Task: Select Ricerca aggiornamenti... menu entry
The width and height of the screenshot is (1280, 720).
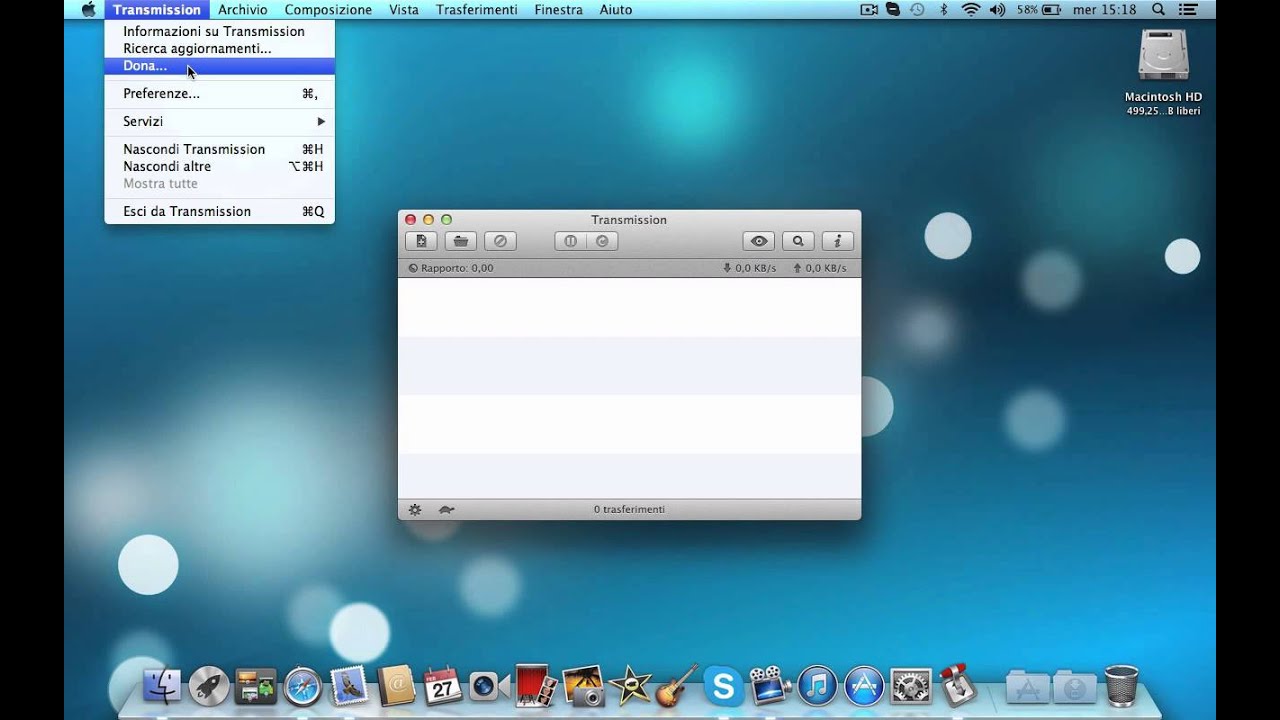Action: (x=220, y=48)
